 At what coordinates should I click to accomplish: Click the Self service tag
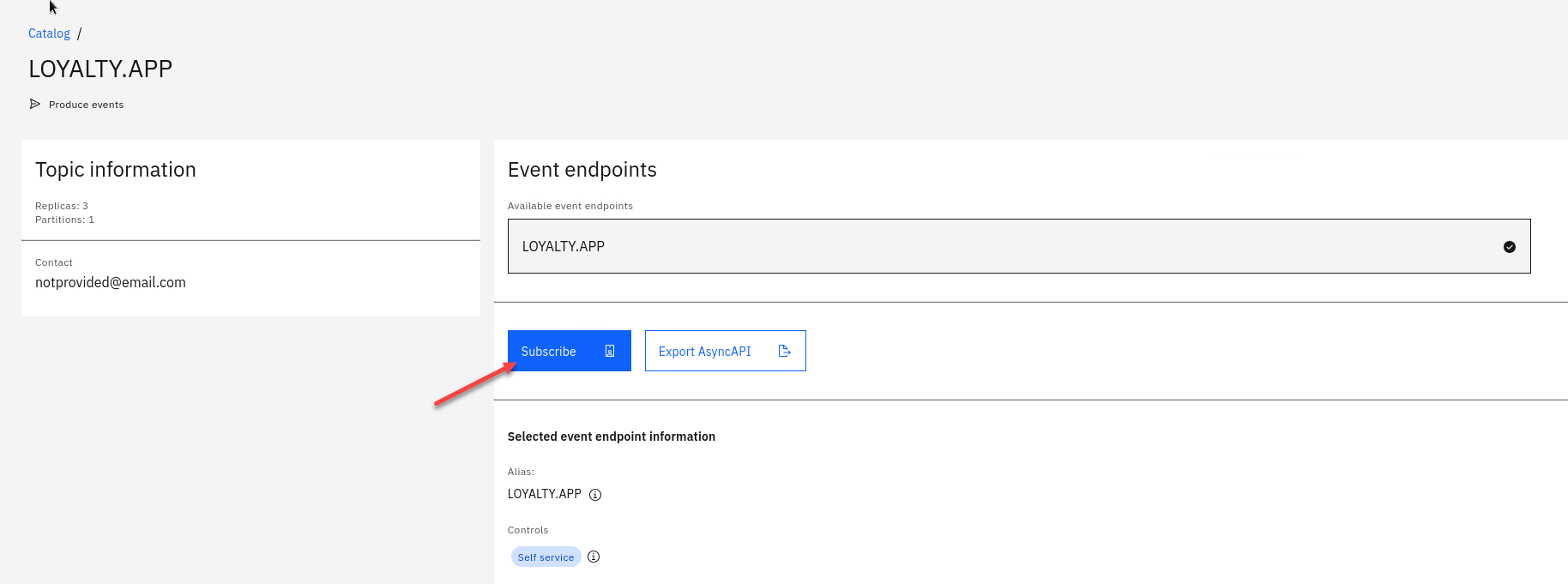pyautogui.click(x=546, y=557)
